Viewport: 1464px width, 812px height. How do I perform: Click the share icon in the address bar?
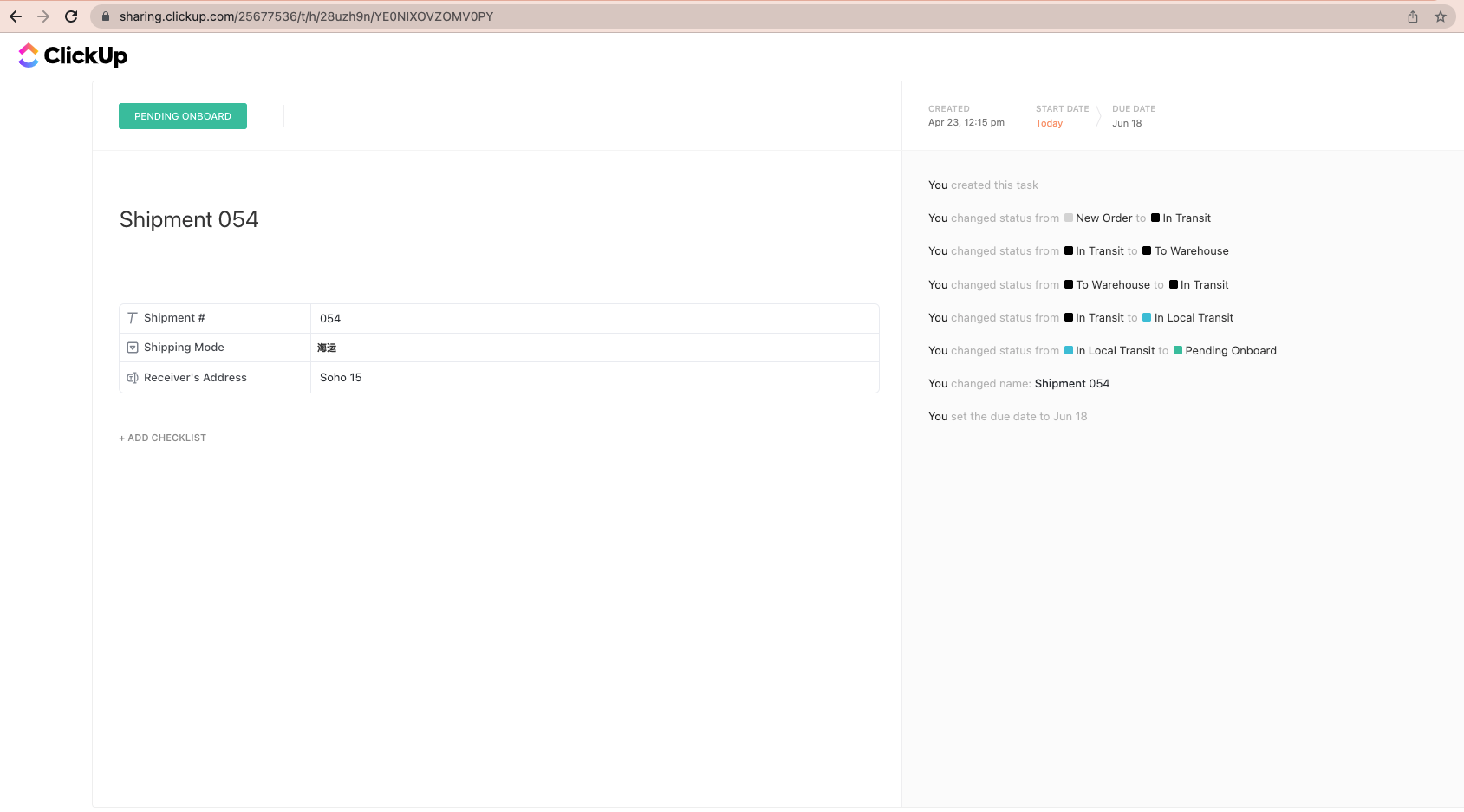tap(1413, 16)
